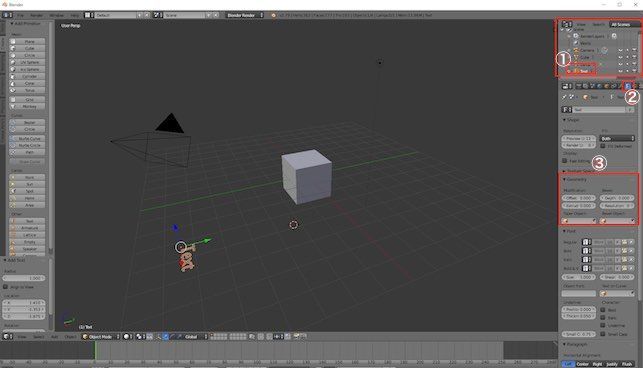Toggle the Small Caps checkbox
This screenshot has width=643, height=368.
point(603,334)
